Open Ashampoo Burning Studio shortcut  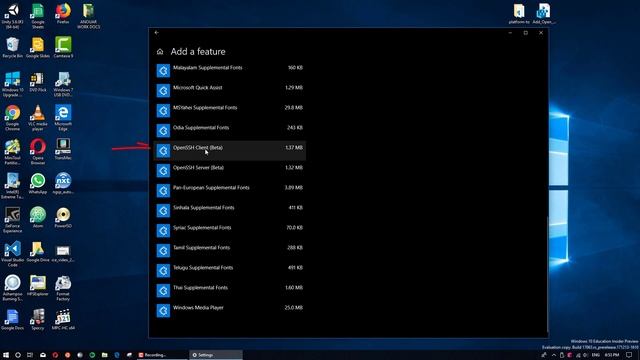pyautogui.click(x=13, y=287)
